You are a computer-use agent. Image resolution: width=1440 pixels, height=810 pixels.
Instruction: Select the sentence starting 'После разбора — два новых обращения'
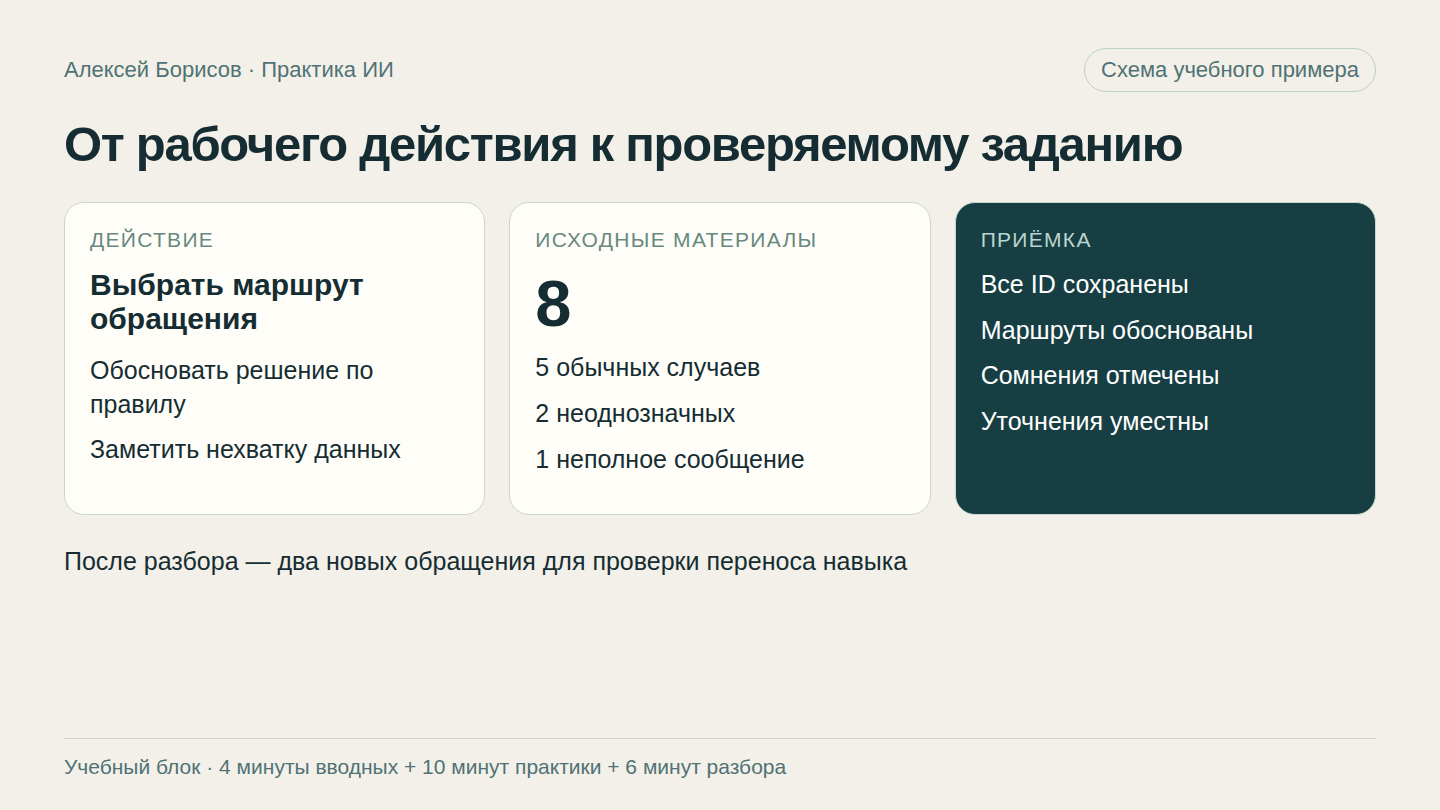(485, 562)
